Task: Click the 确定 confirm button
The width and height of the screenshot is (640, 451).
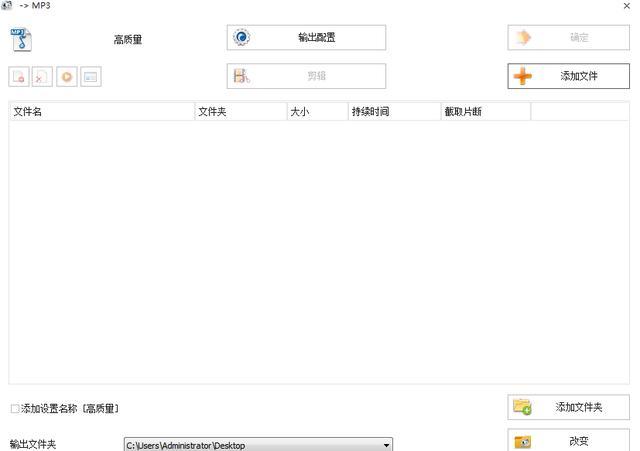Action: click(x=568, y=38)
